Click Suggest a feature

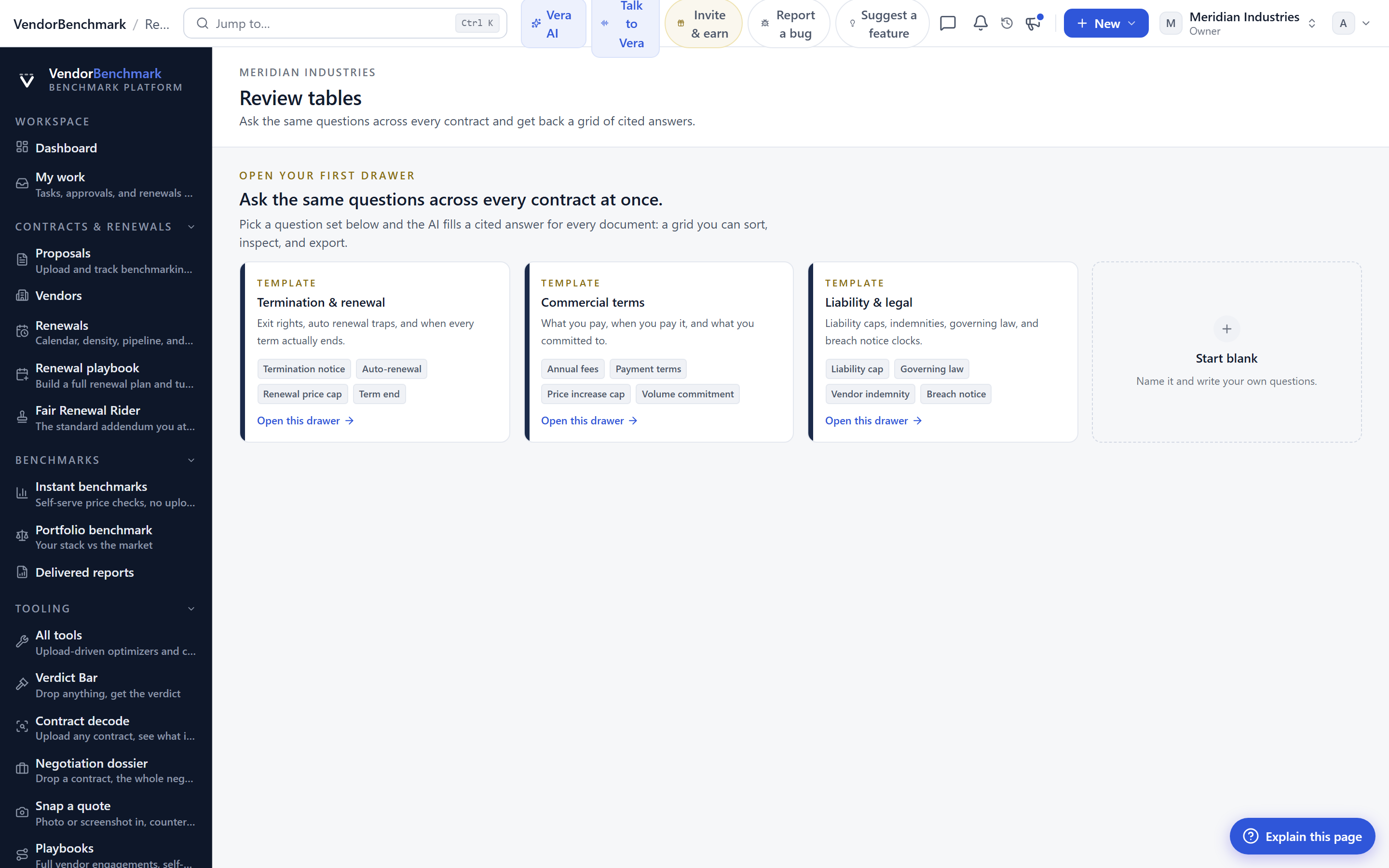point(882,24)
